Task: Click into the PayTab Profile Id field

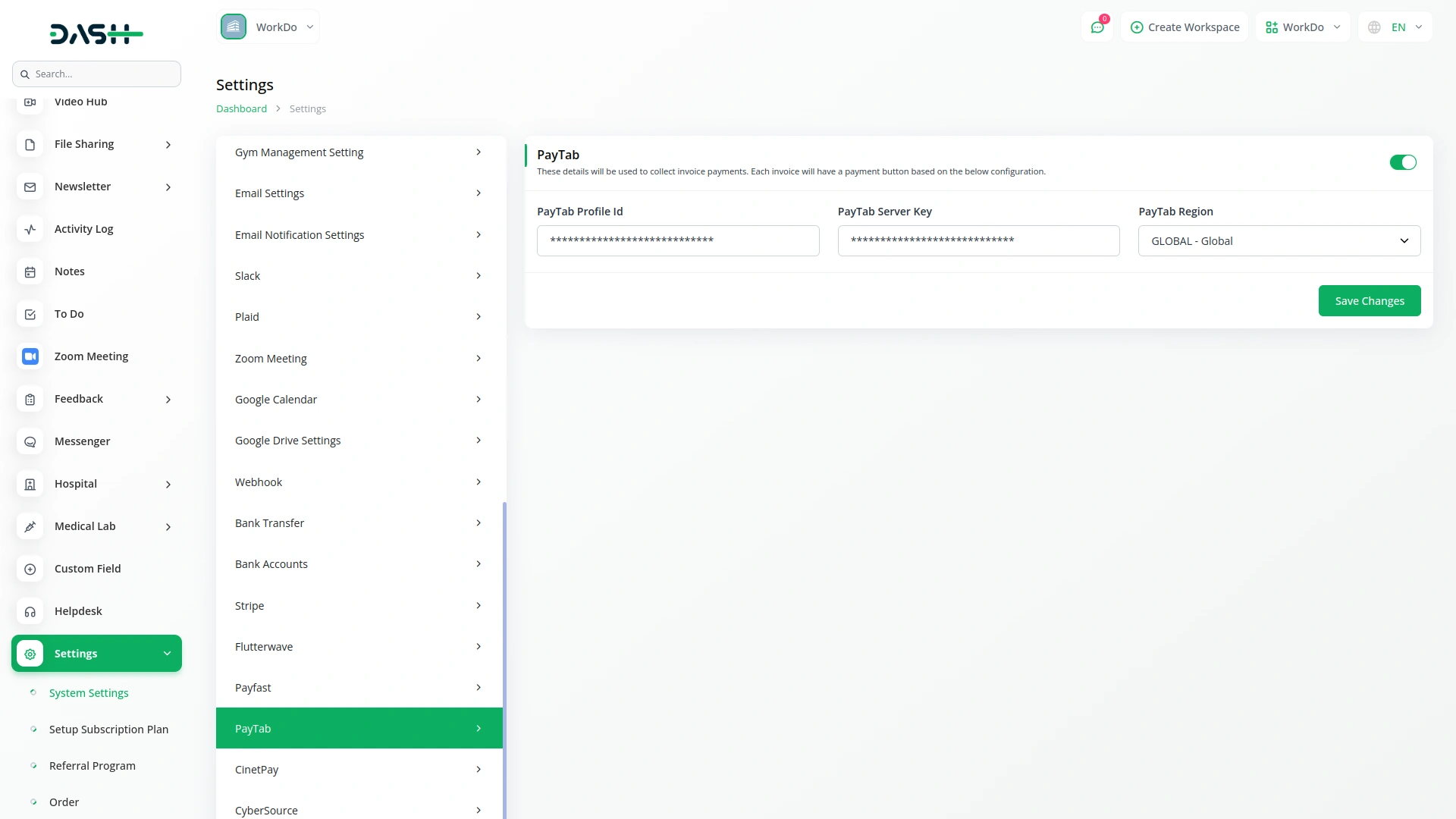Action: (x=677, y=241)
